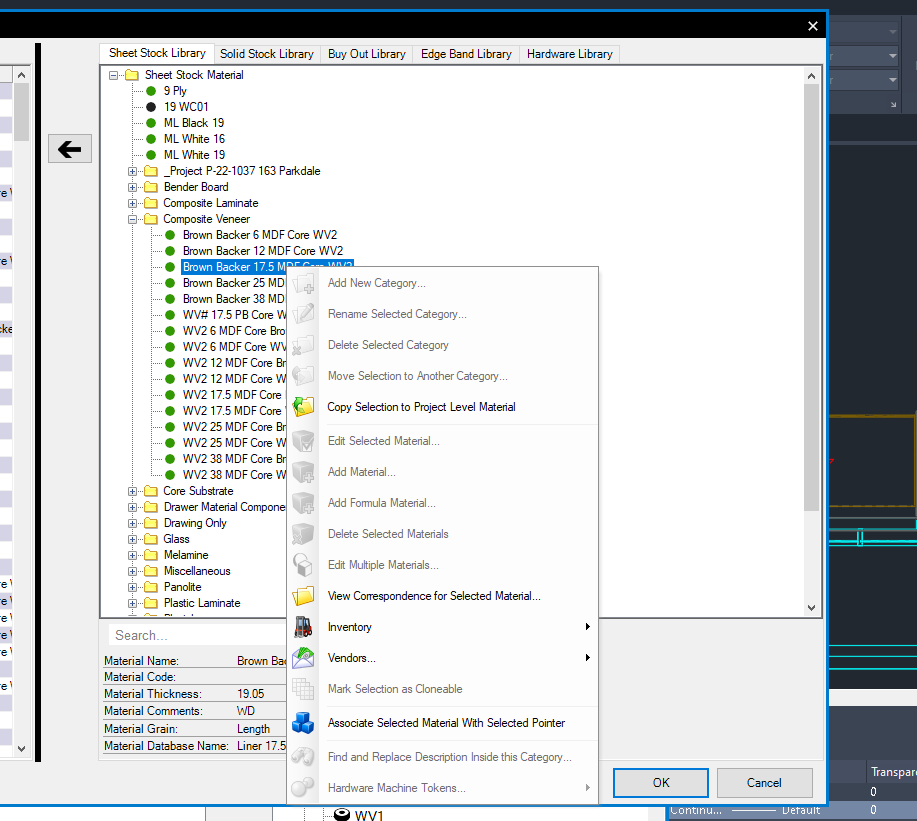Select the ML White 16 material
The height and width of the screenshot is (821, 917).
pos(194,139)
